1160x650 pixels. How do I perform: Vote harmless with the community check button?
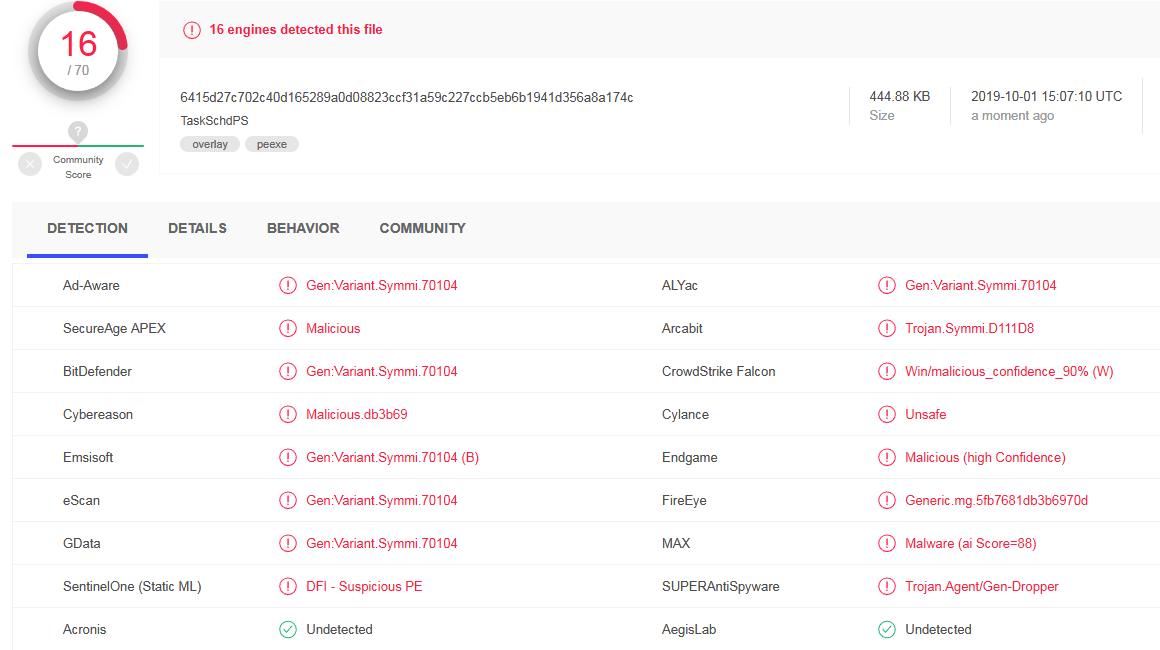tap(127, 163)
